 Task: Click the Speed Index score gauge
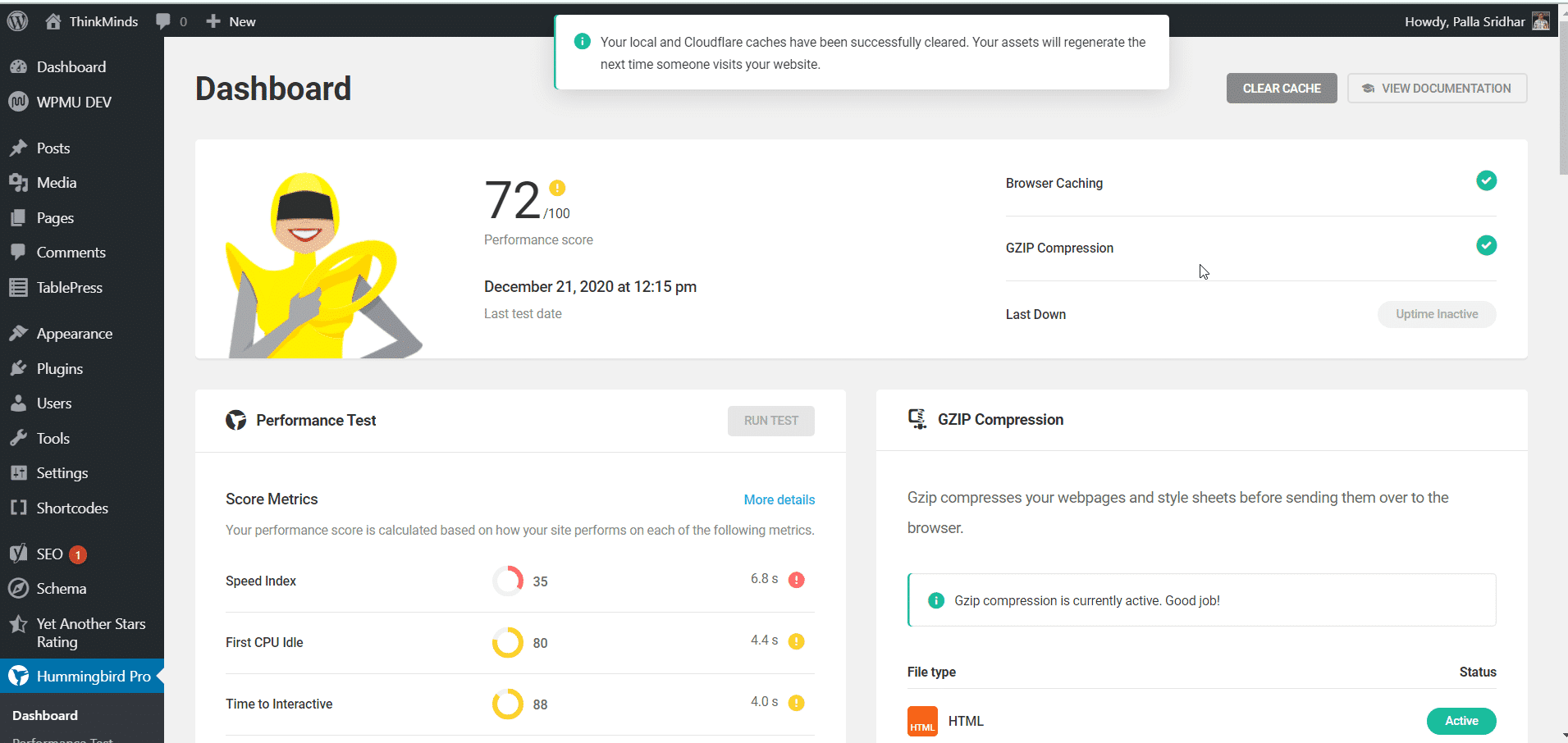point(509,581)
